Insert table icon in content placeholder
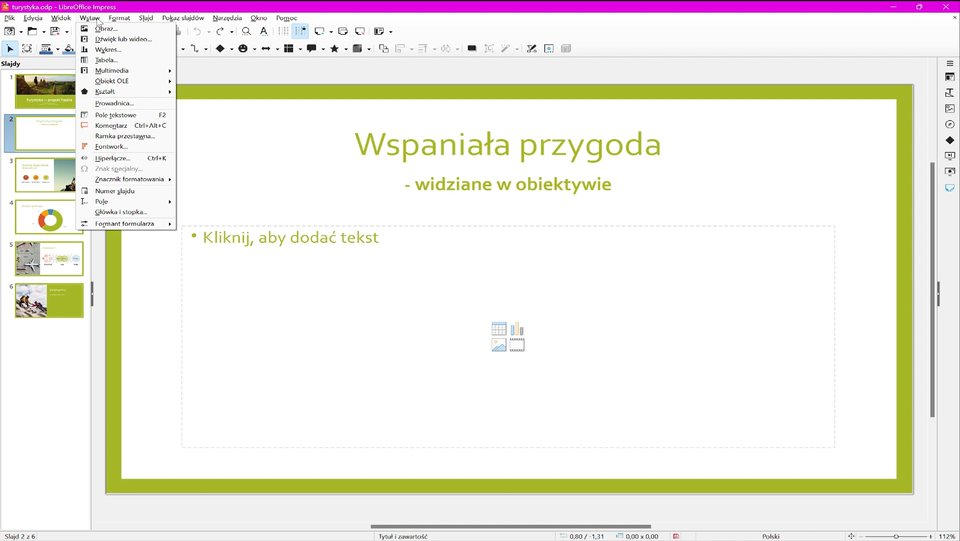 point(499,329)
